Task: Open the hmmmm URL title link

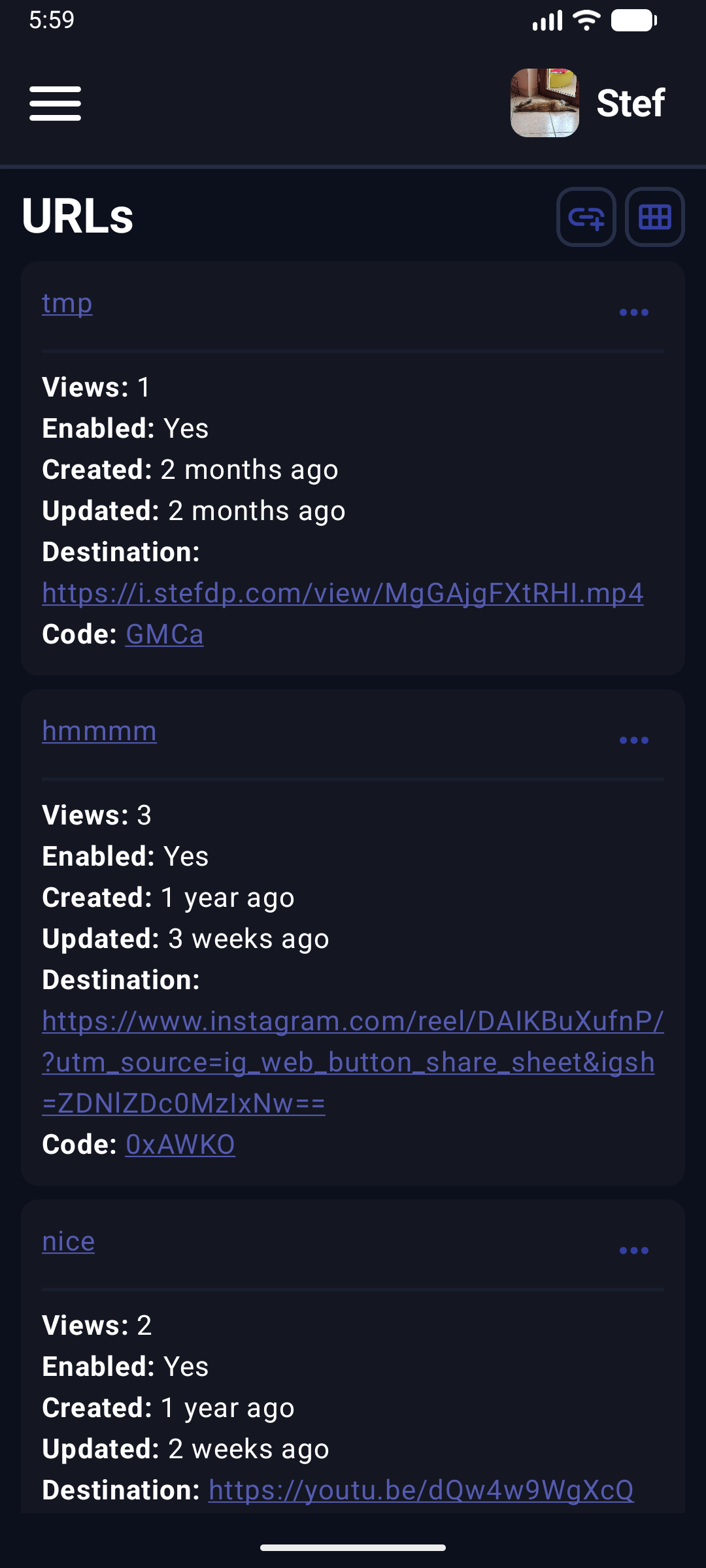Action: pos(99,731)
